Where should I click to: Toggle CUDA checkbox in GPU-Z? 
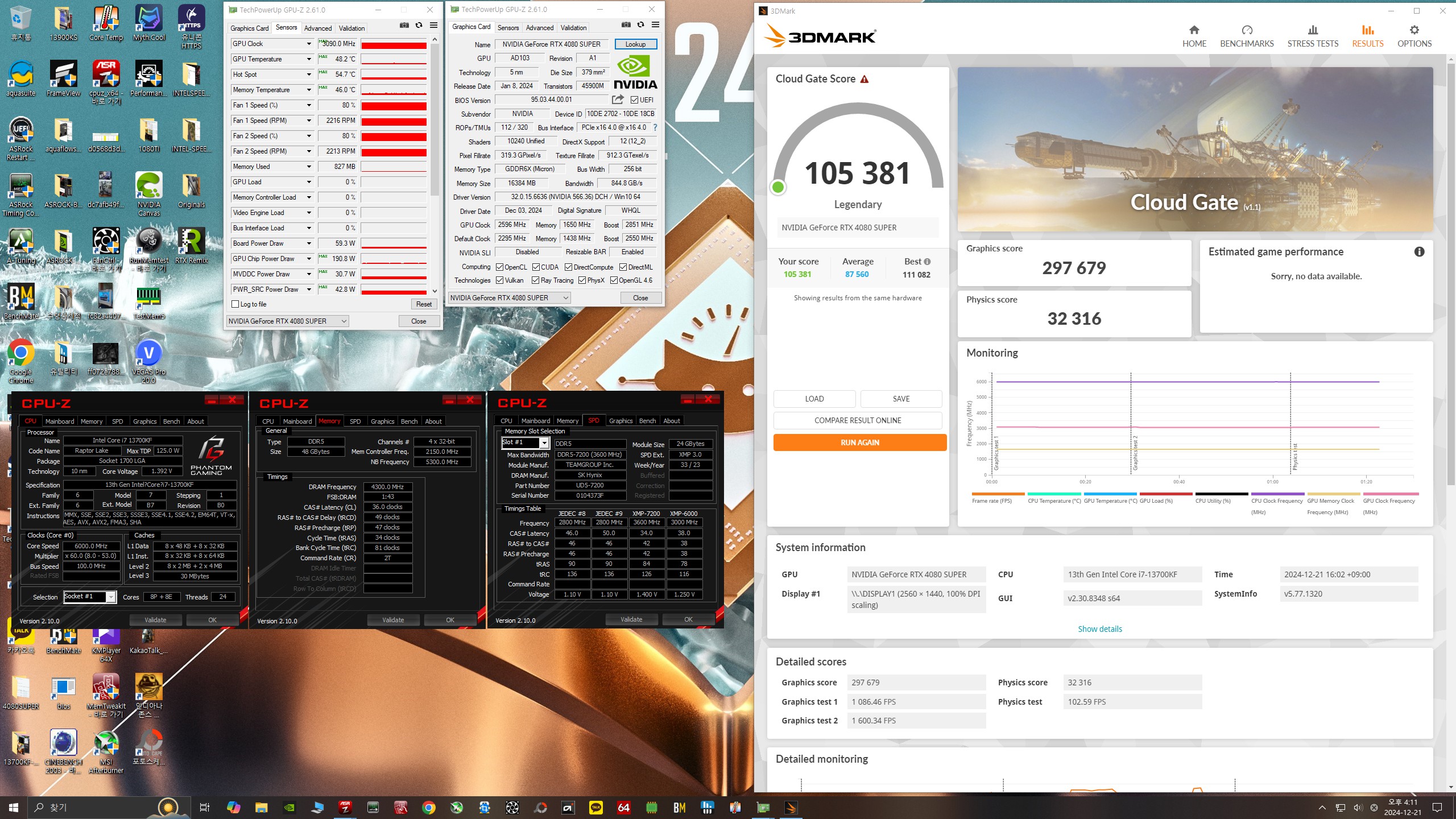tap(536, 267)
